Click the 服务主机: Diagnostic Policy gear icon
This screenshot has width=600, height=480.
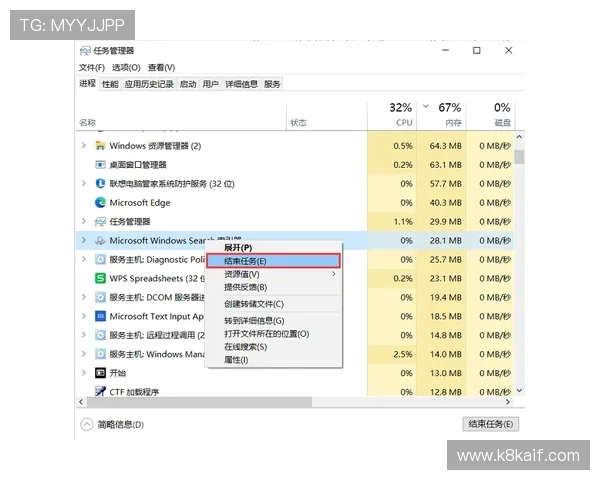point(100,259)
